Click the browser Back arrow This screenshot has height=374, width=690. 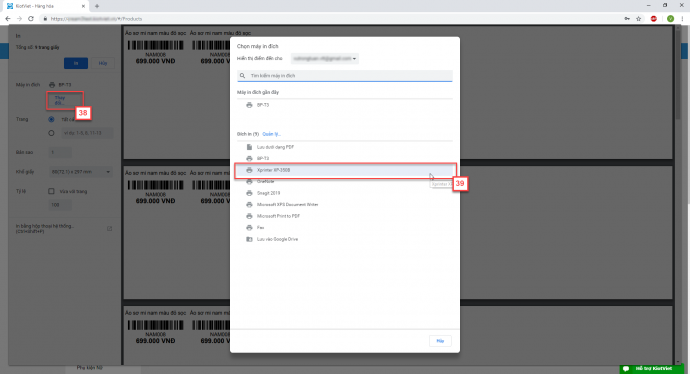coord(7,18)
